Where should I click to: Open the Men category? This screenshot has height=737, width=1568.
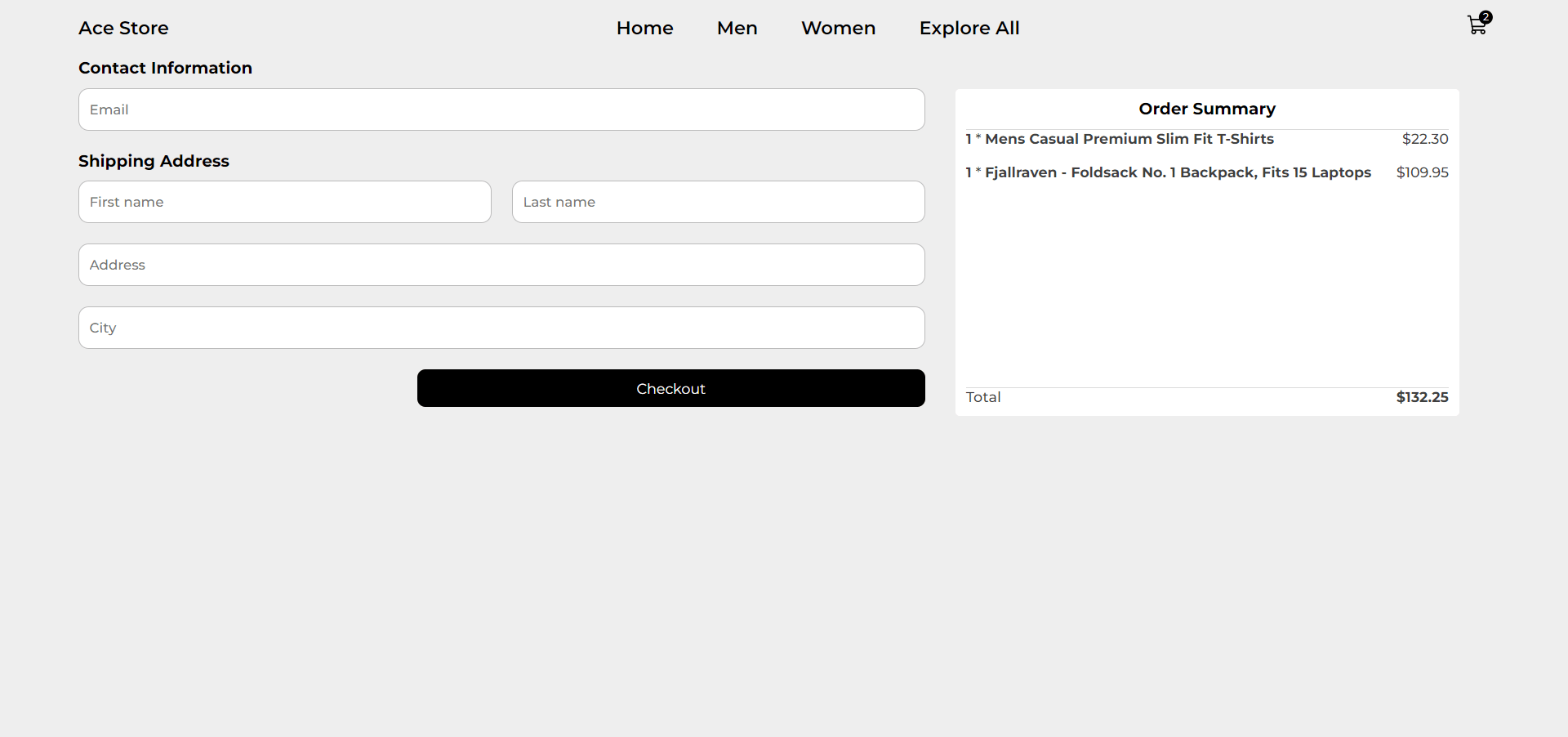pos(737,28)
